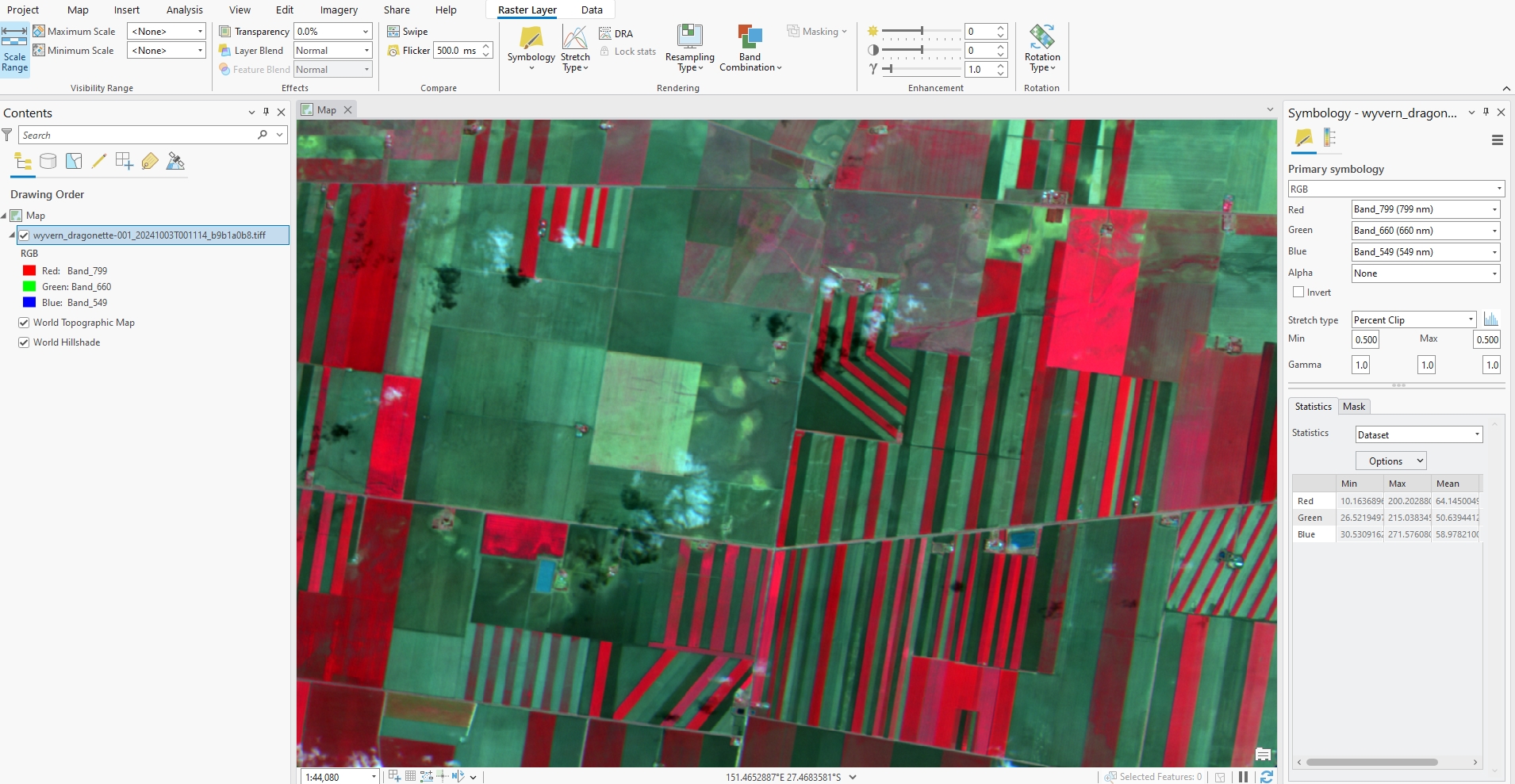Enable the Invert checkbox
The image size is (1515, 784).
[x=1298, y=293]
